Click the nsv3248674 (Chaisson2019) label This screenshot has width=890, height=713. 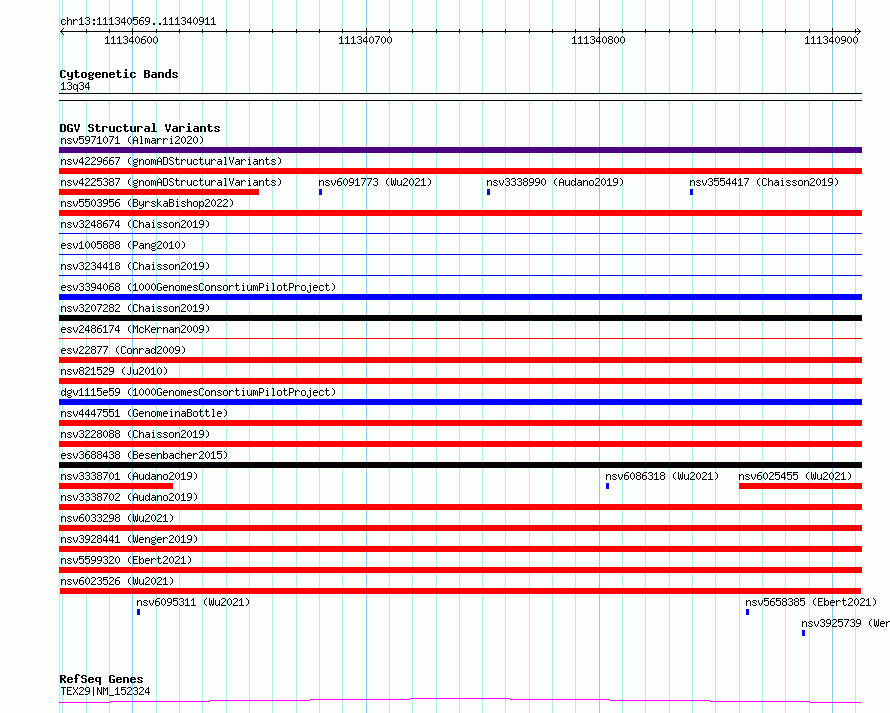click(135, 224)
